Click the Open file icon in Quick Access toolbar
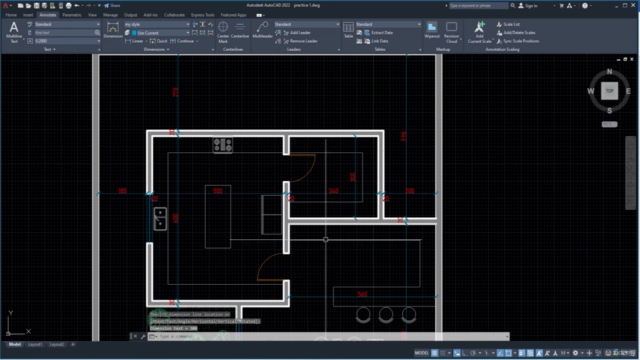This screenshot has width=640, height=360. pyautogui.click(x=28, y=6)
